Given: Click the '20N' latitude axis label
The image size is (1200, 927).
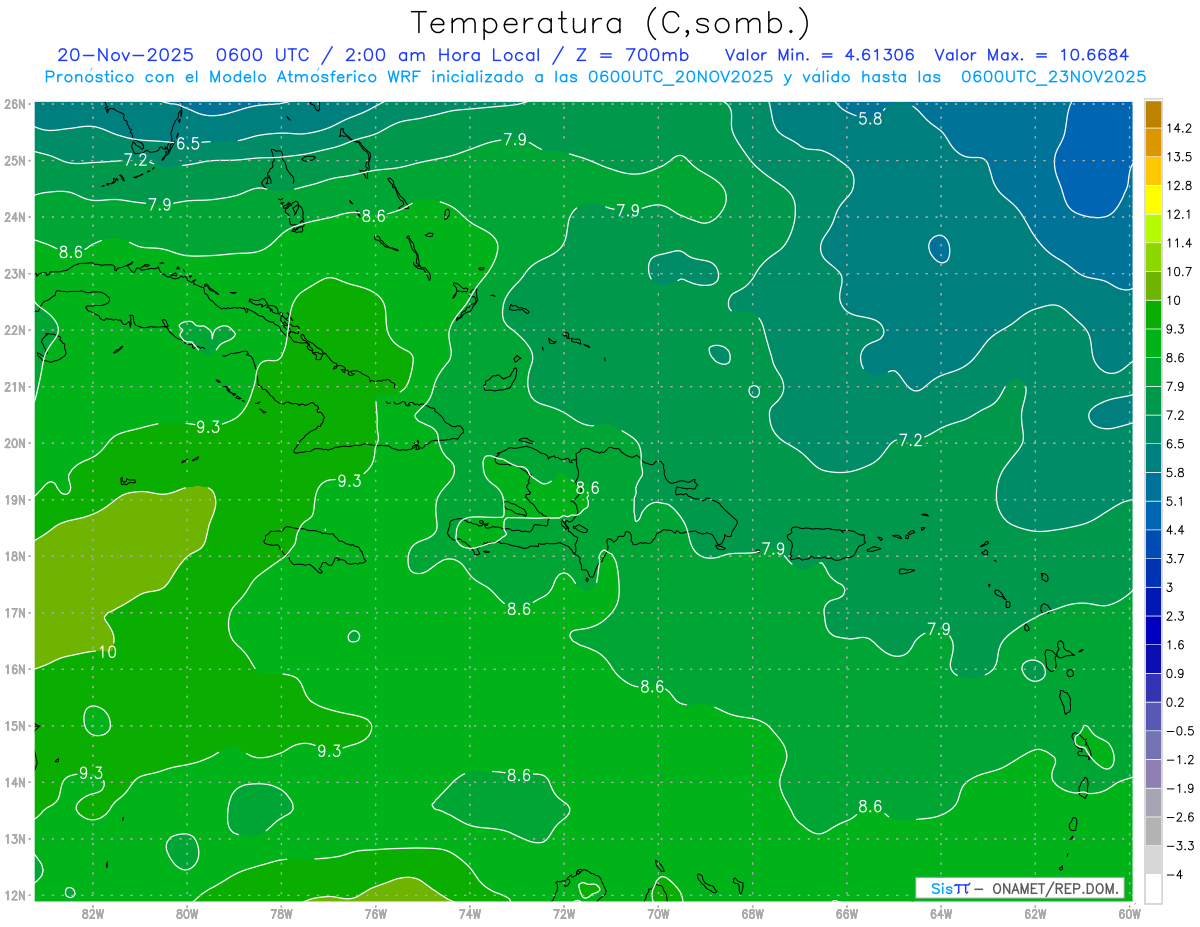Looking at the screenshot, I should tap(15, 443).
